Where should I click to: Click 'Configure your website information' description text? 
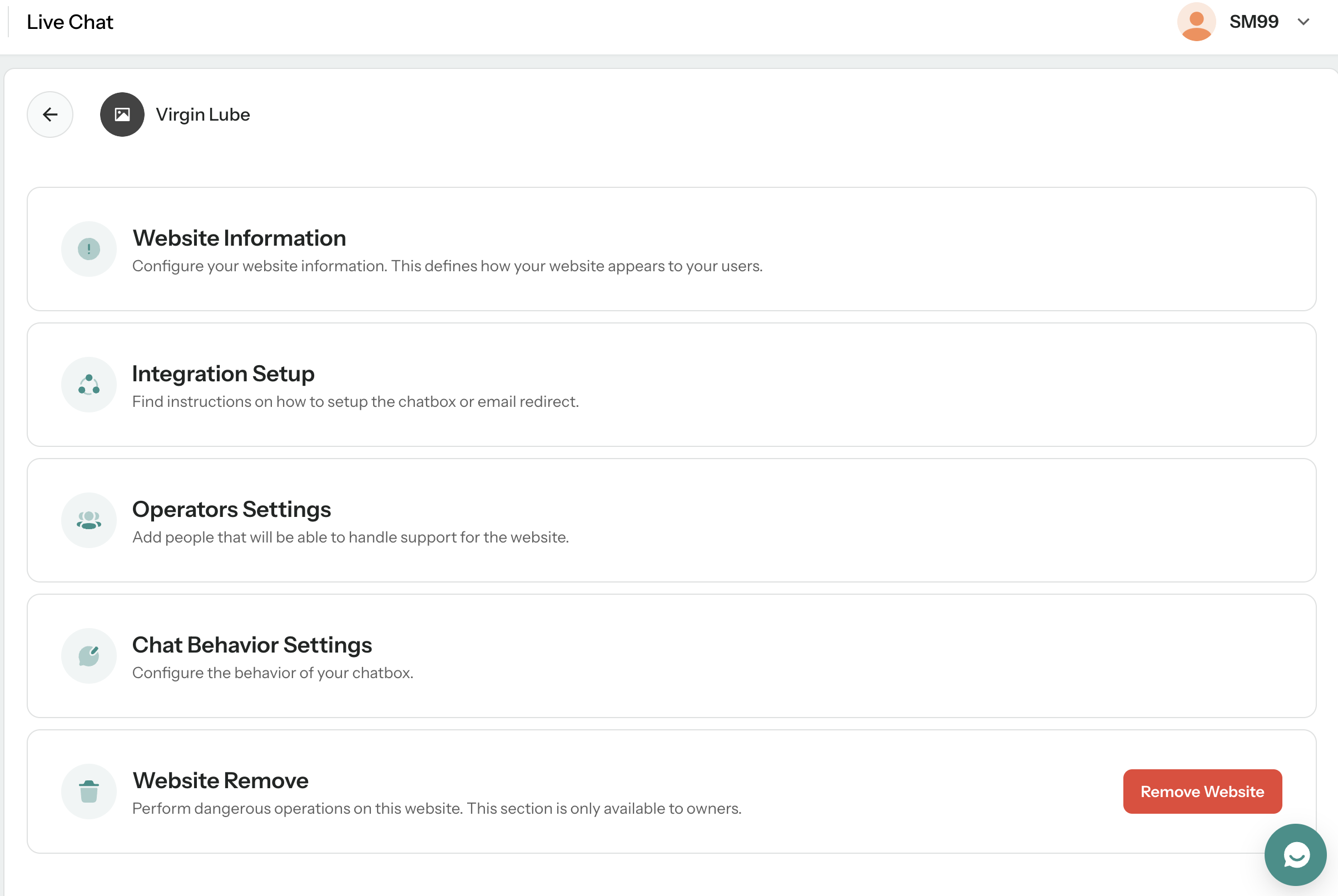coord(448,266)
